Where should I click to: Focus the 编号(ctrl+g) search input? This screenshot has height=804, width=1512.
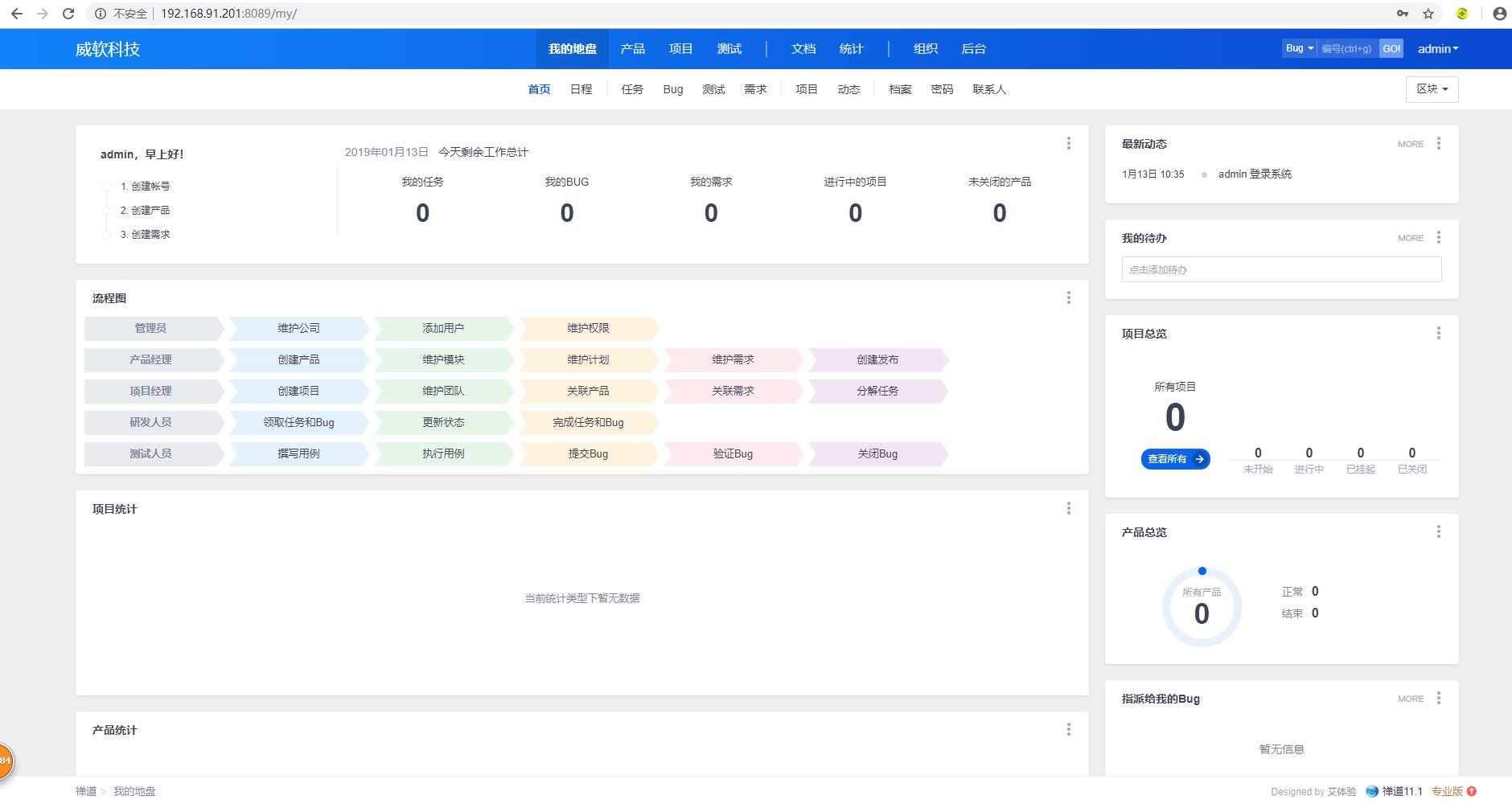(x=1348, y=48)
